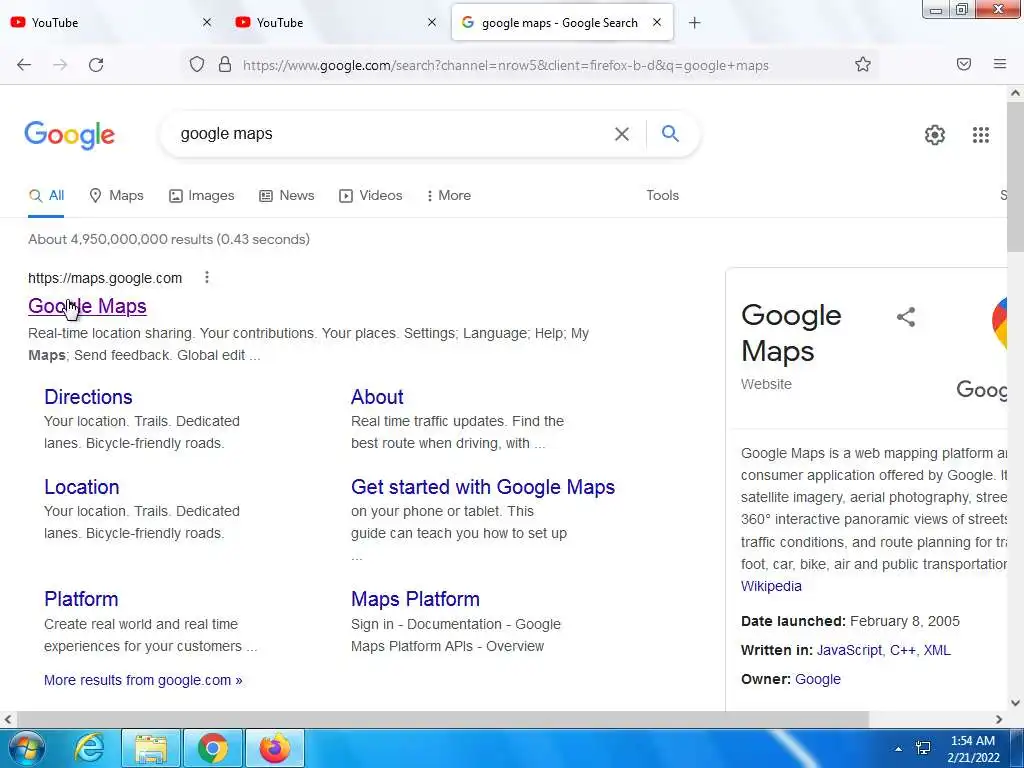This screenshot has width=1024, height=768.
Task: Show hidden system tray icons arrow
Action: click(898, 749)
